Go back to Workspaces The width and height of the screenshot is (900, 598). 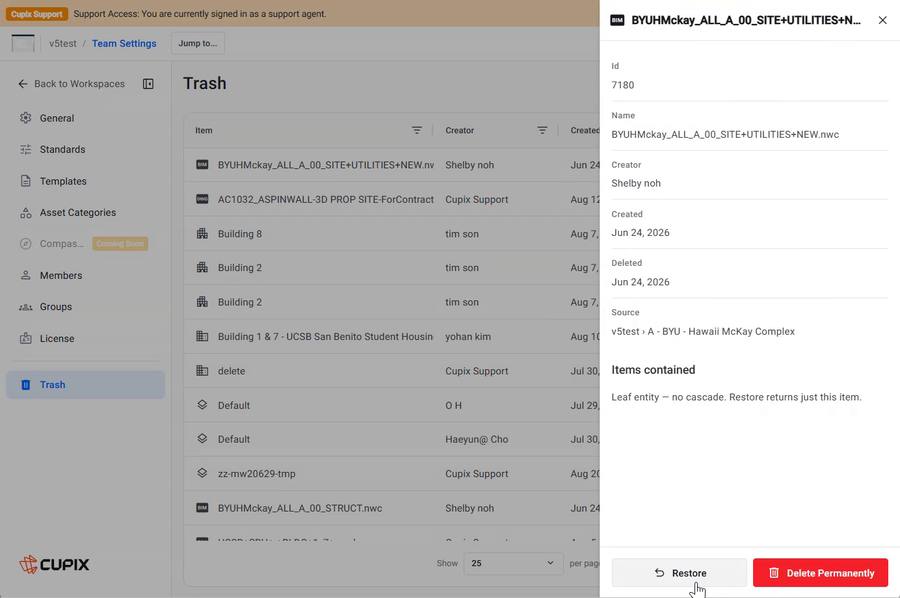(x=71, y=84)
